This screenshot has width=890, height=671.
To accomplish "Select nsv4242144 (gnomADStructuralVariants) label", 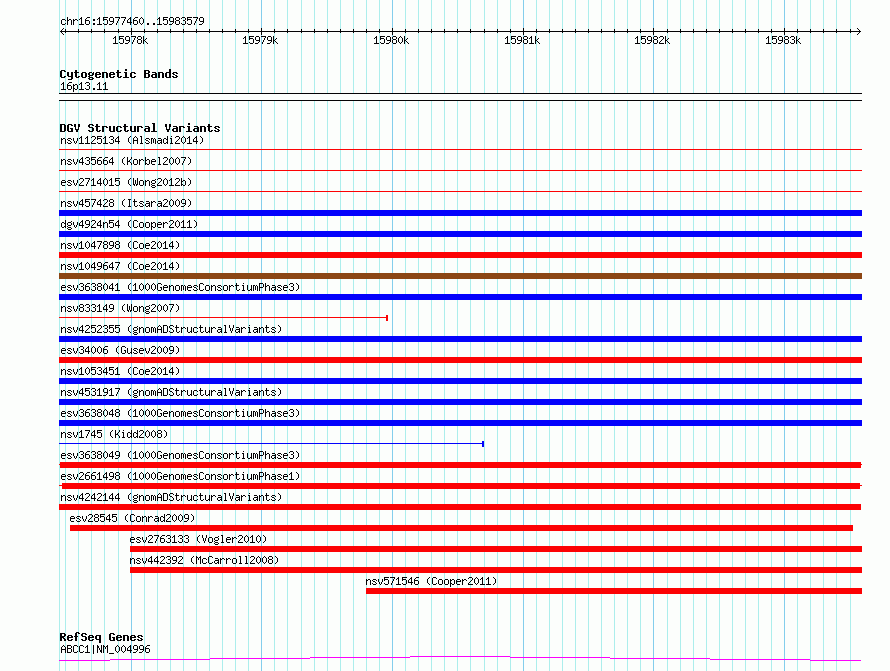I will [171, 497].
